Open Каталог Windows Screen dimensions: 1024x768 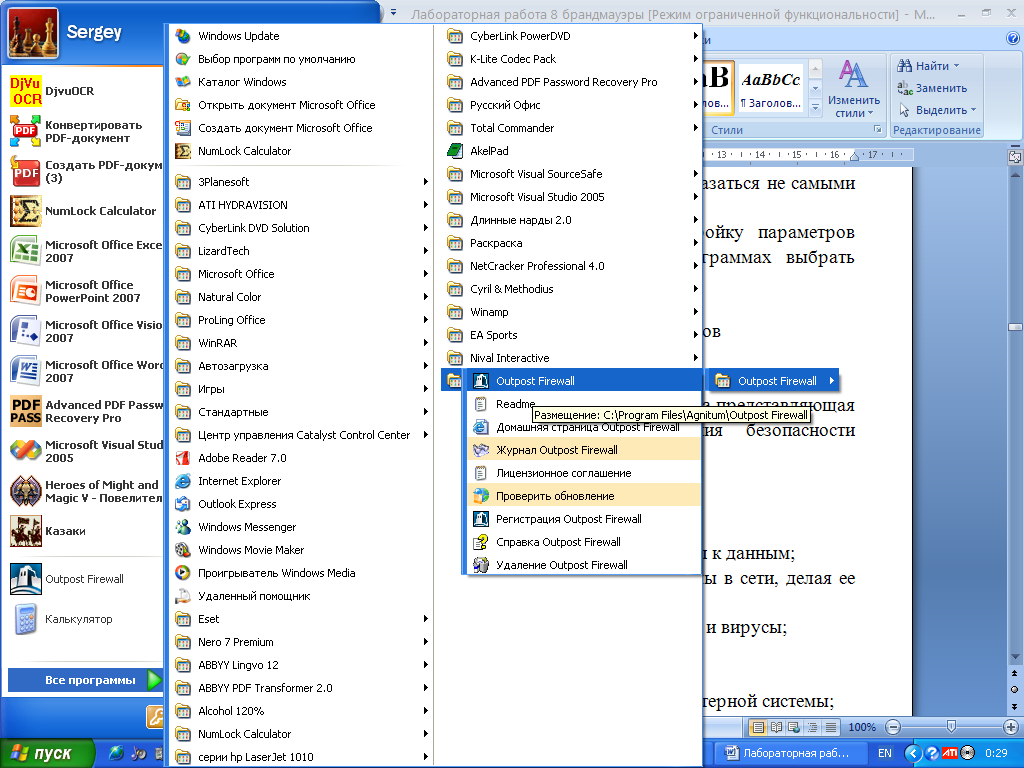[x=302, y=82]
